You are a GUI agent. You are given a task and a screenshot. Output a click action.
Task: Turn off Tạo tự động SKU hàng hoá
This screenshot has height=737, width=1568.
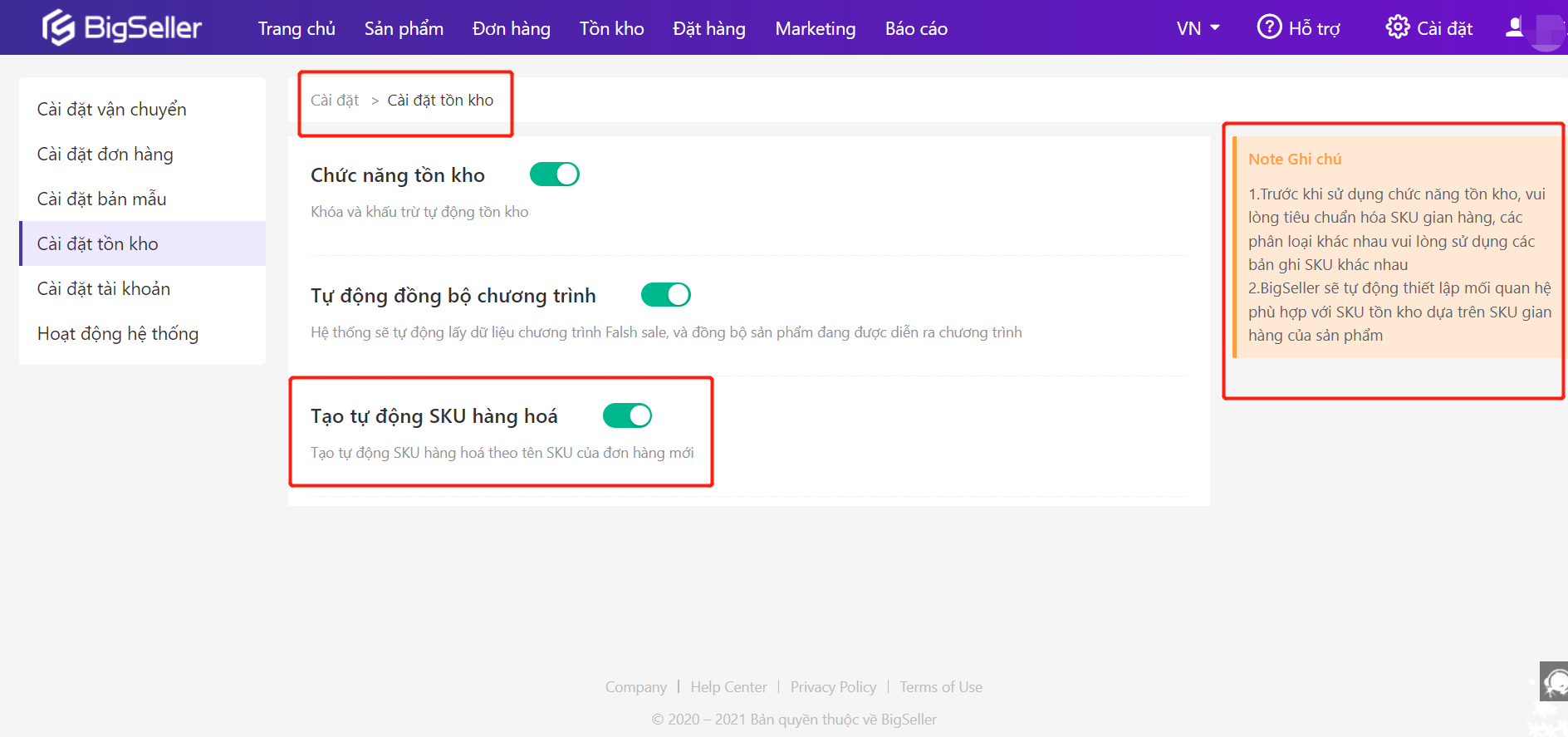click(x=627, y=415)
